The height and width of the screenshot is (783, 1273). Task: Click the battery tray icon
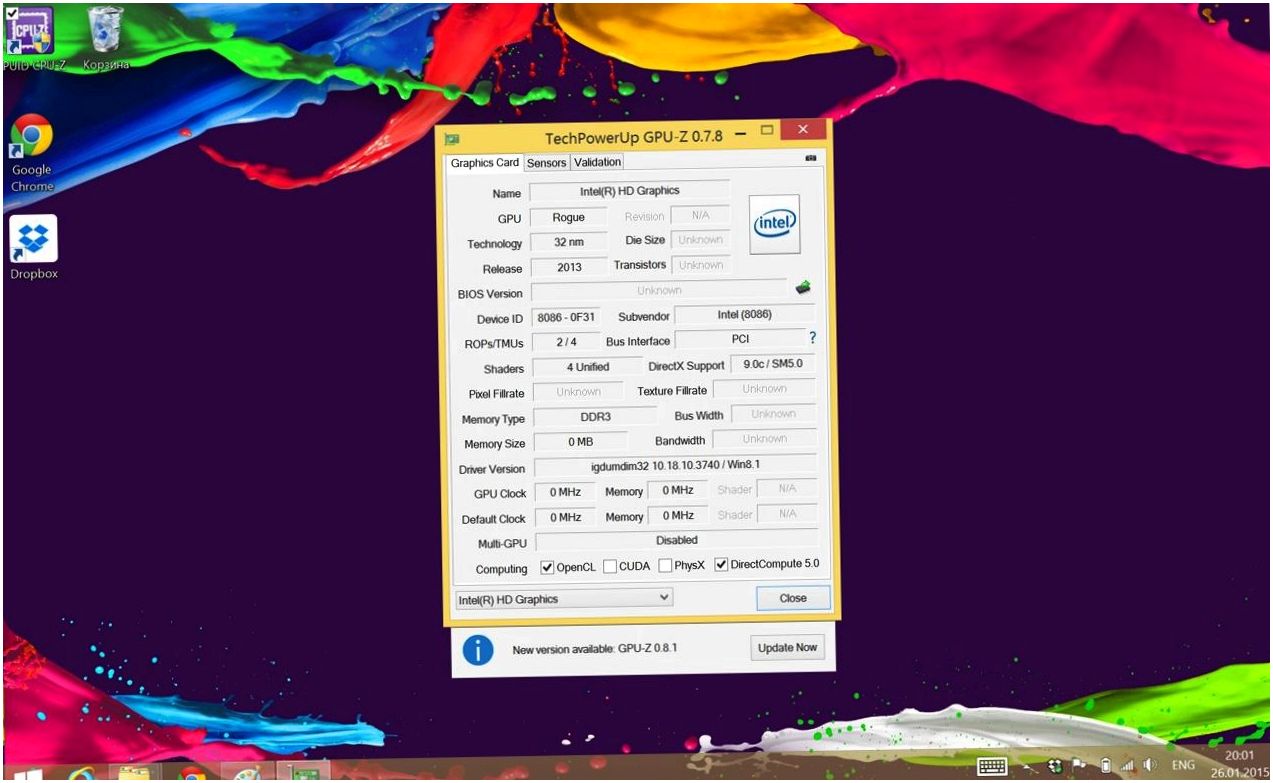pos(1106,766)
